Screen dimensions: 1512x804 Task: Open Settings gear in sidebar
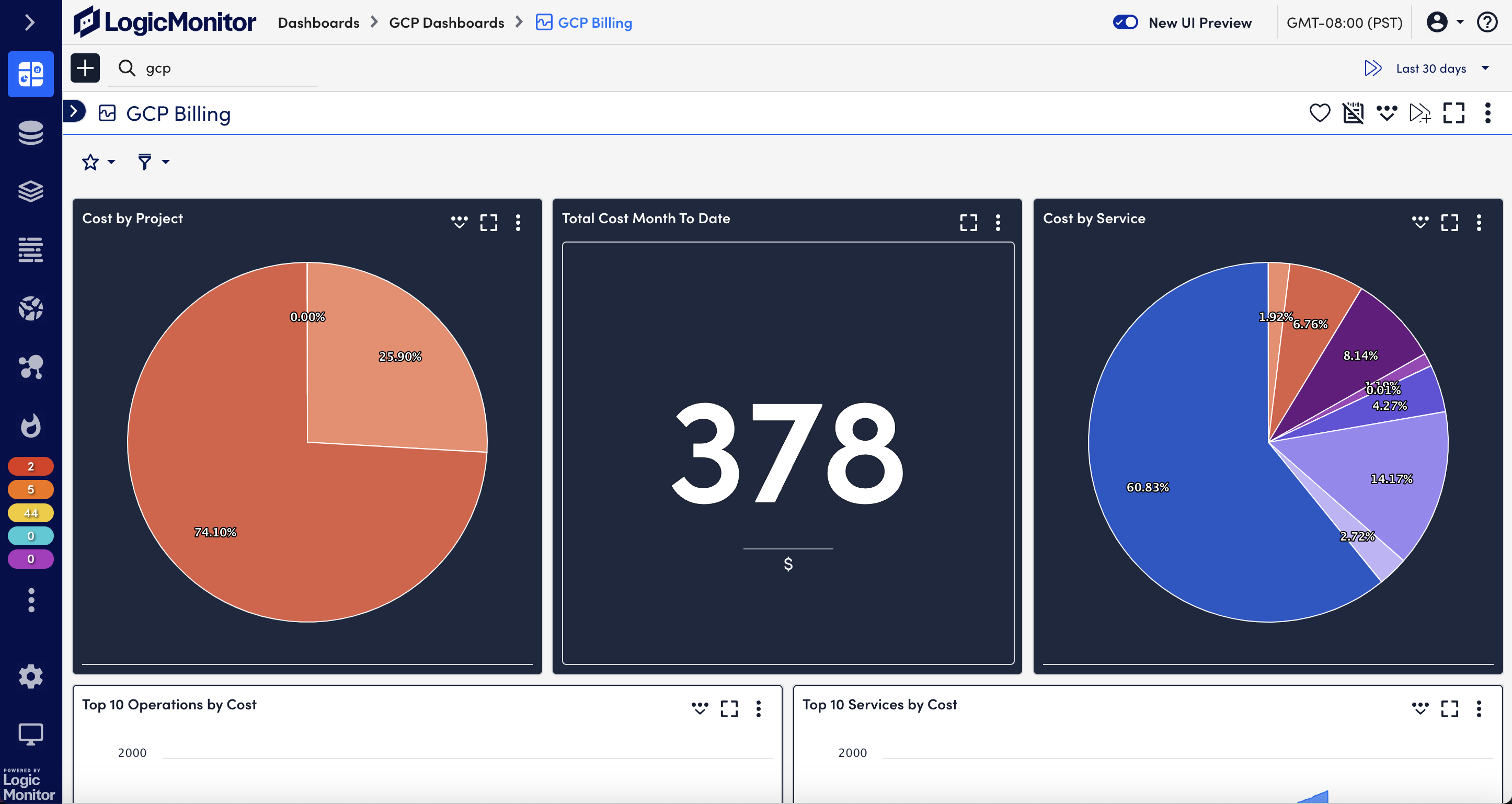coord(30,676)
